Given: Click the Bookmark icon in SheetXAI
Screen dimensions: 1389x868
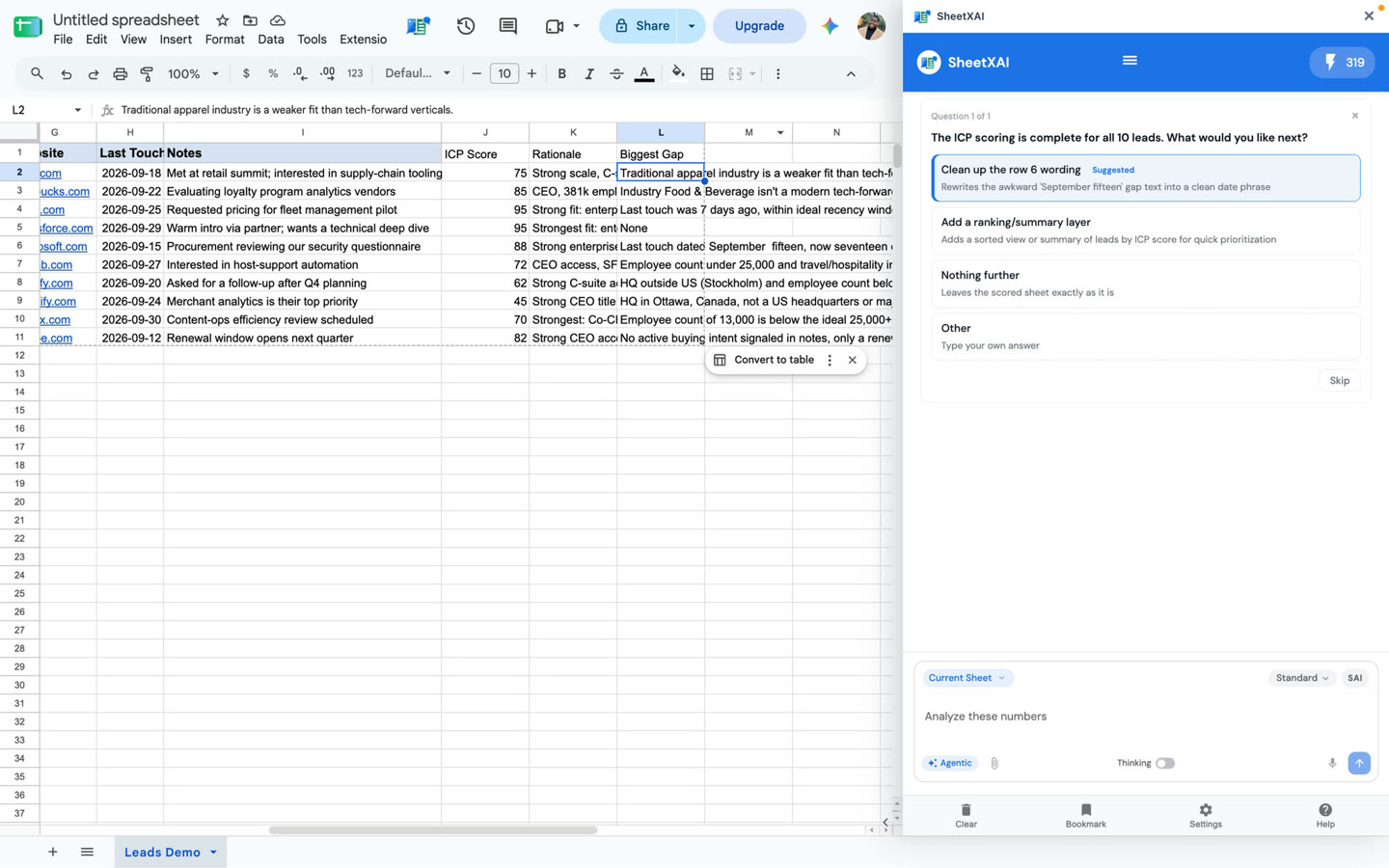Looking at the screenshot, I should pos(1086,815).
